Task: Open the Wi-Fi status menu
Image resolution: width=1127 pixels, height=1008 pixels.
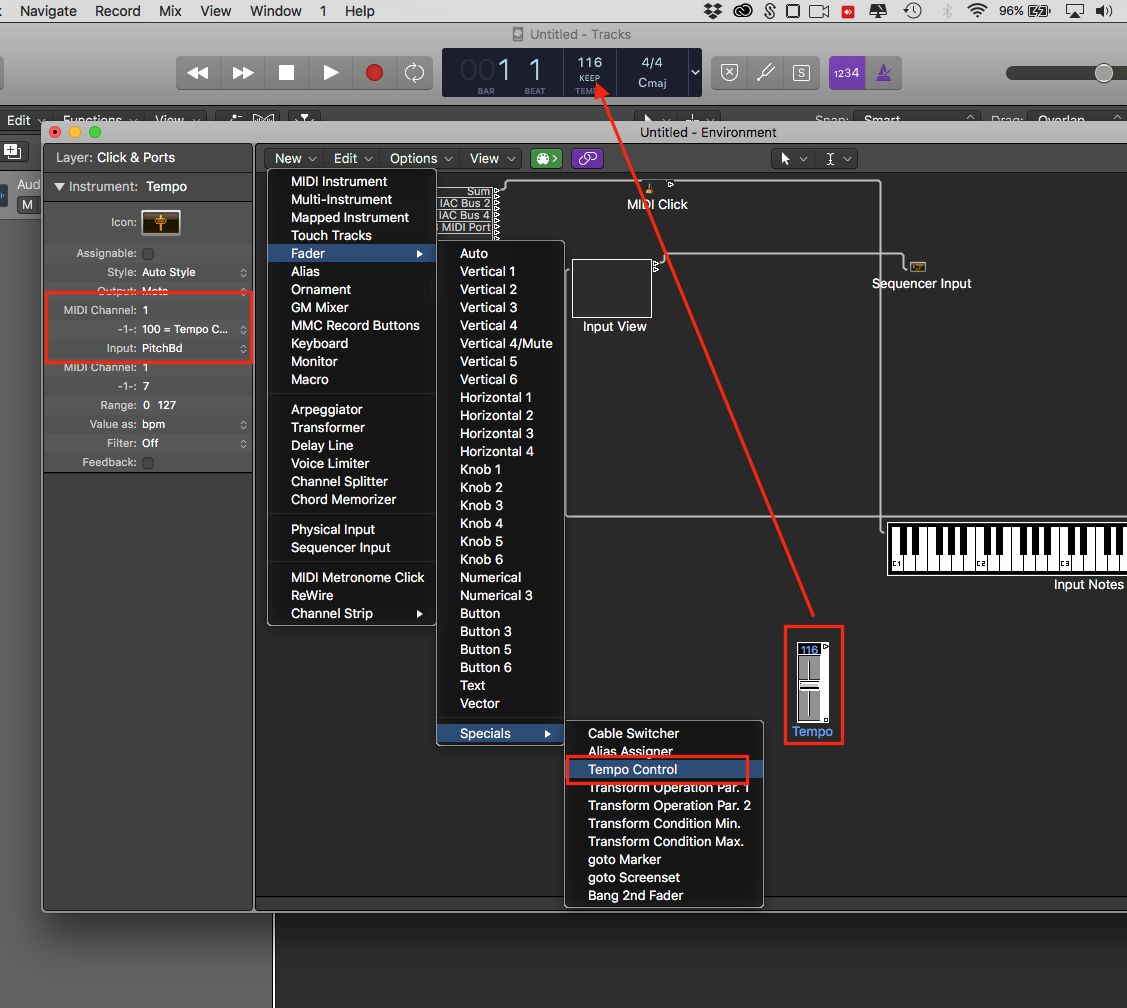Action: [977, 11]
